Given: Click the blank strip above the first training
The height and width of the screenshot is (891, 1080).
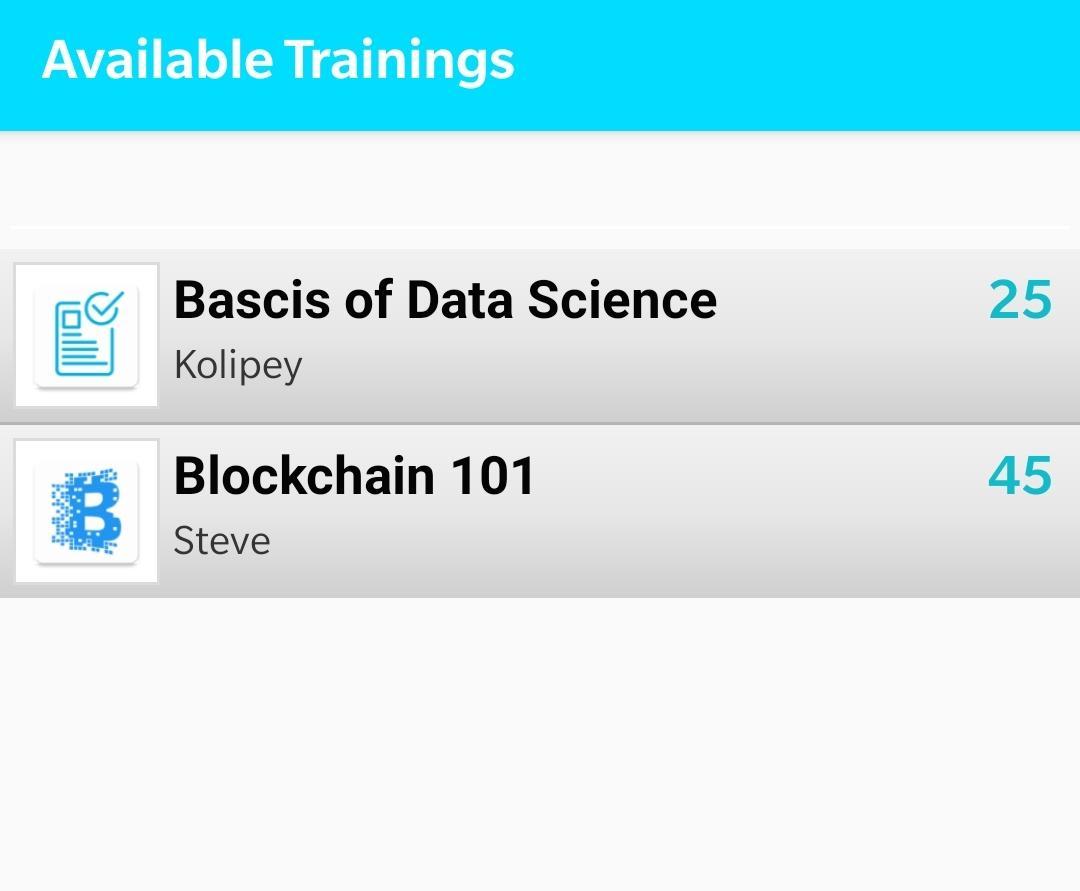Looking at the screenshot, I should coord(540,180).
